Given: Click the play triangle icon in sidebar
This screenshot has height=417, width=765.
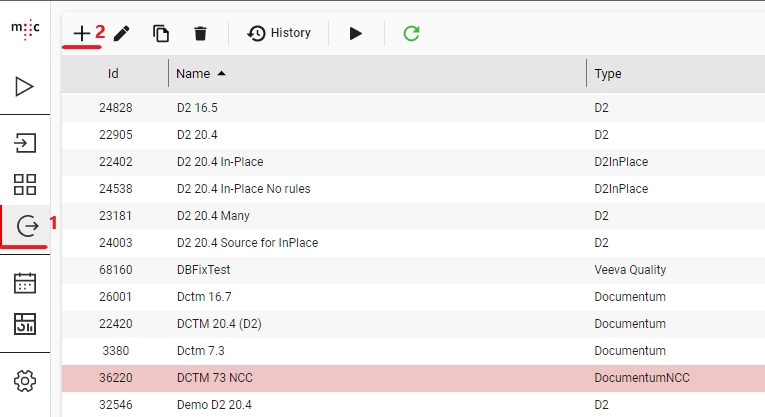Looking at the screenshot, I should [25, 87].
